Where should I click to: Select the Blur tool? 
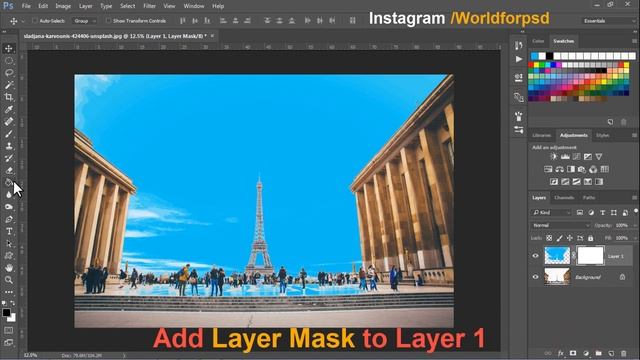click(9, 195)
